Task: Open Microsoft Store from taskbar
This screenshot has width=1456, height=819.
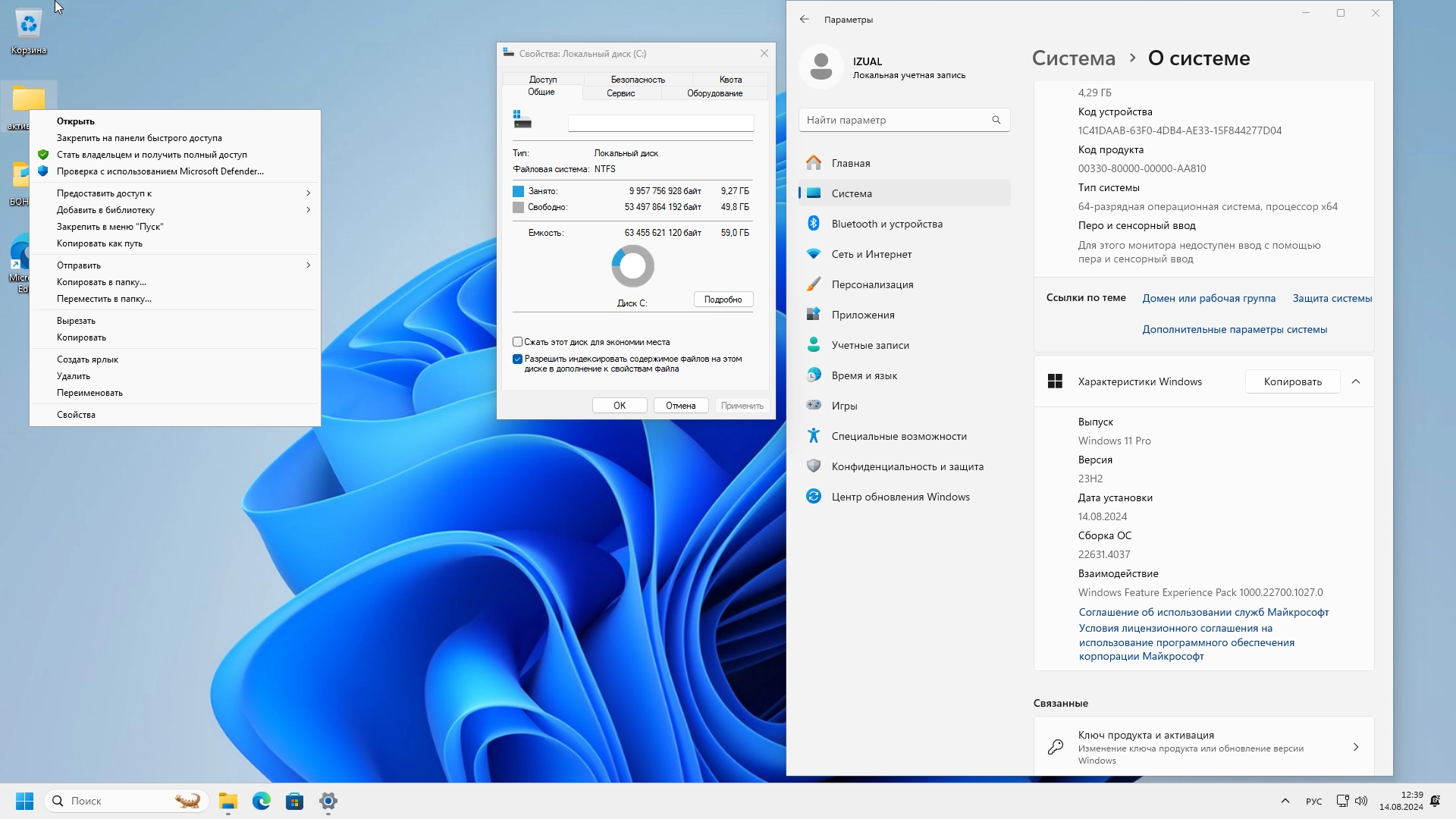Action: pos(294,801)
